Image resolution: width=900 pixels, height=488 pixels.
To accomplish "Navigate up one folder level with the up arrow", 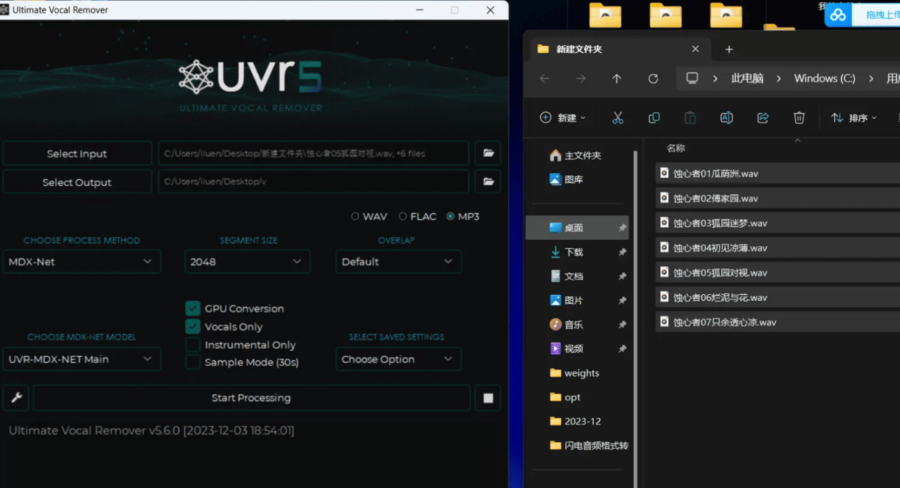I will pyautogui.click(x=617, y=78).
